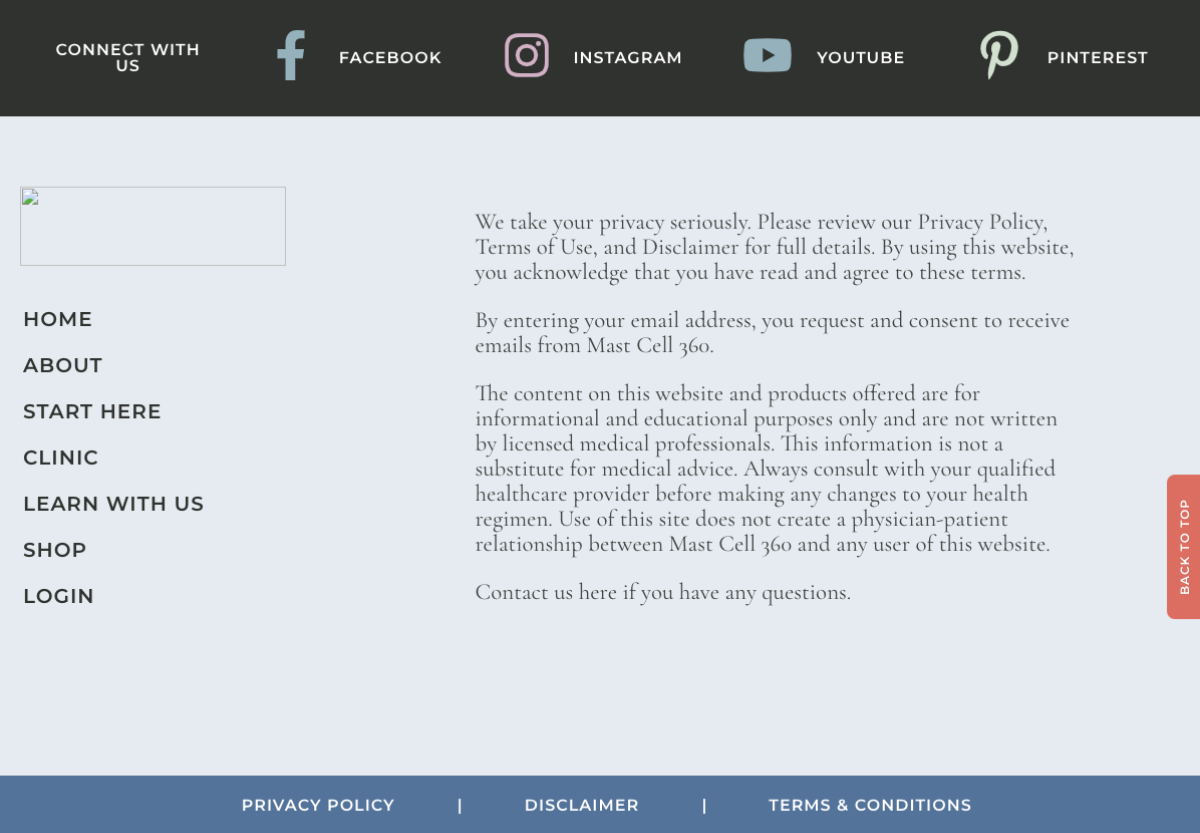
Task: Visit the YOUTUBE text link
Action: point(860,58)
